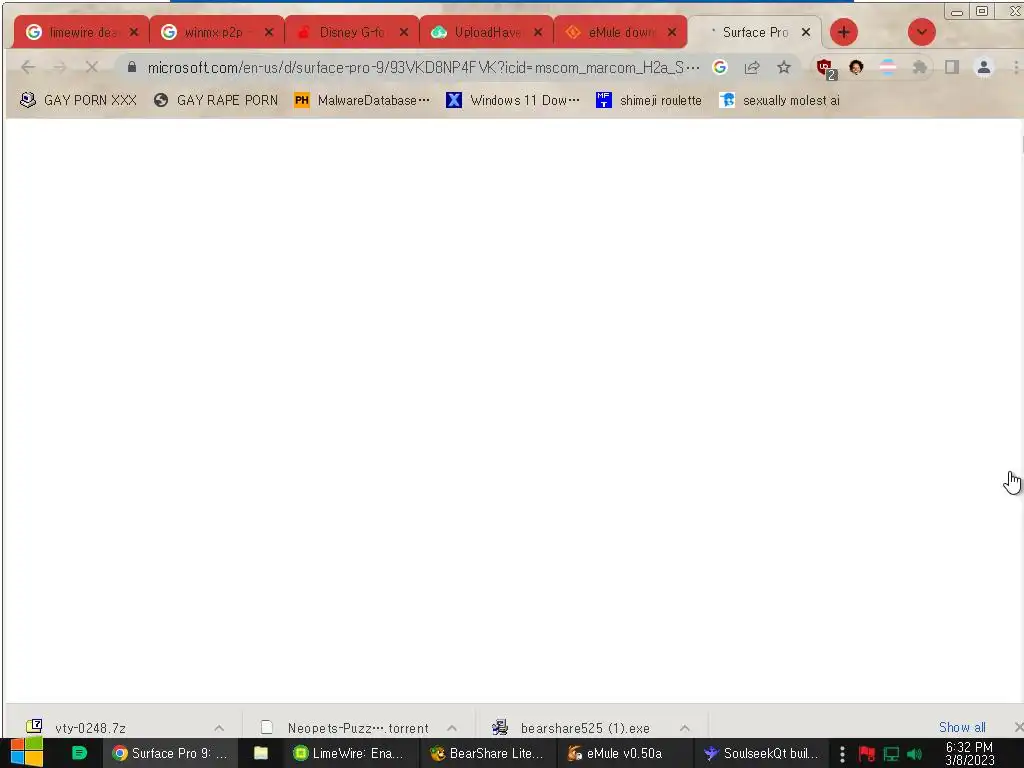This screenshot has width=1024, height=768.
Task: Close the winmx p2p tab
Action: pos(269,32)
